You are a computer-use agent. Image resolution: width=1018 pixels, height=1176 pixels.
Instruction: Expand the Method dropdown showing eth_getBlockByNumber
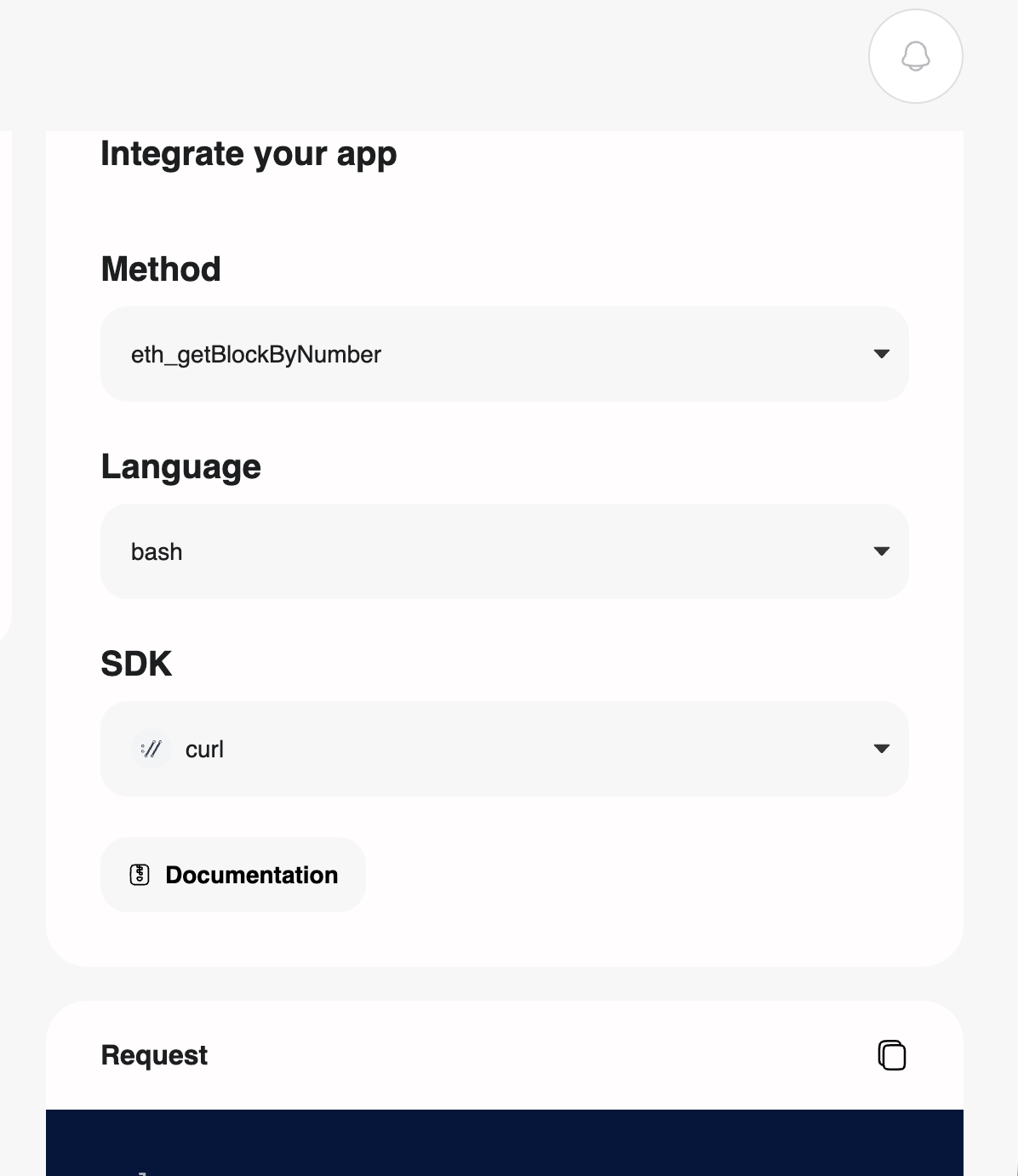point(505,354)
